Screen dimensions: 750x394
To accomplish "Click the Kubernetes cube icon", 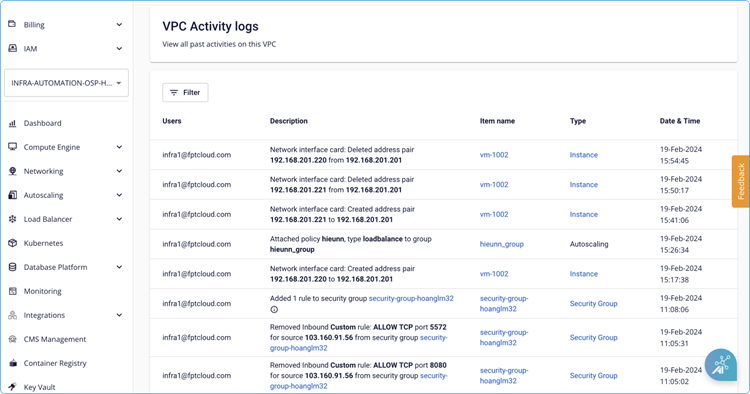I will tap(12, 243).
